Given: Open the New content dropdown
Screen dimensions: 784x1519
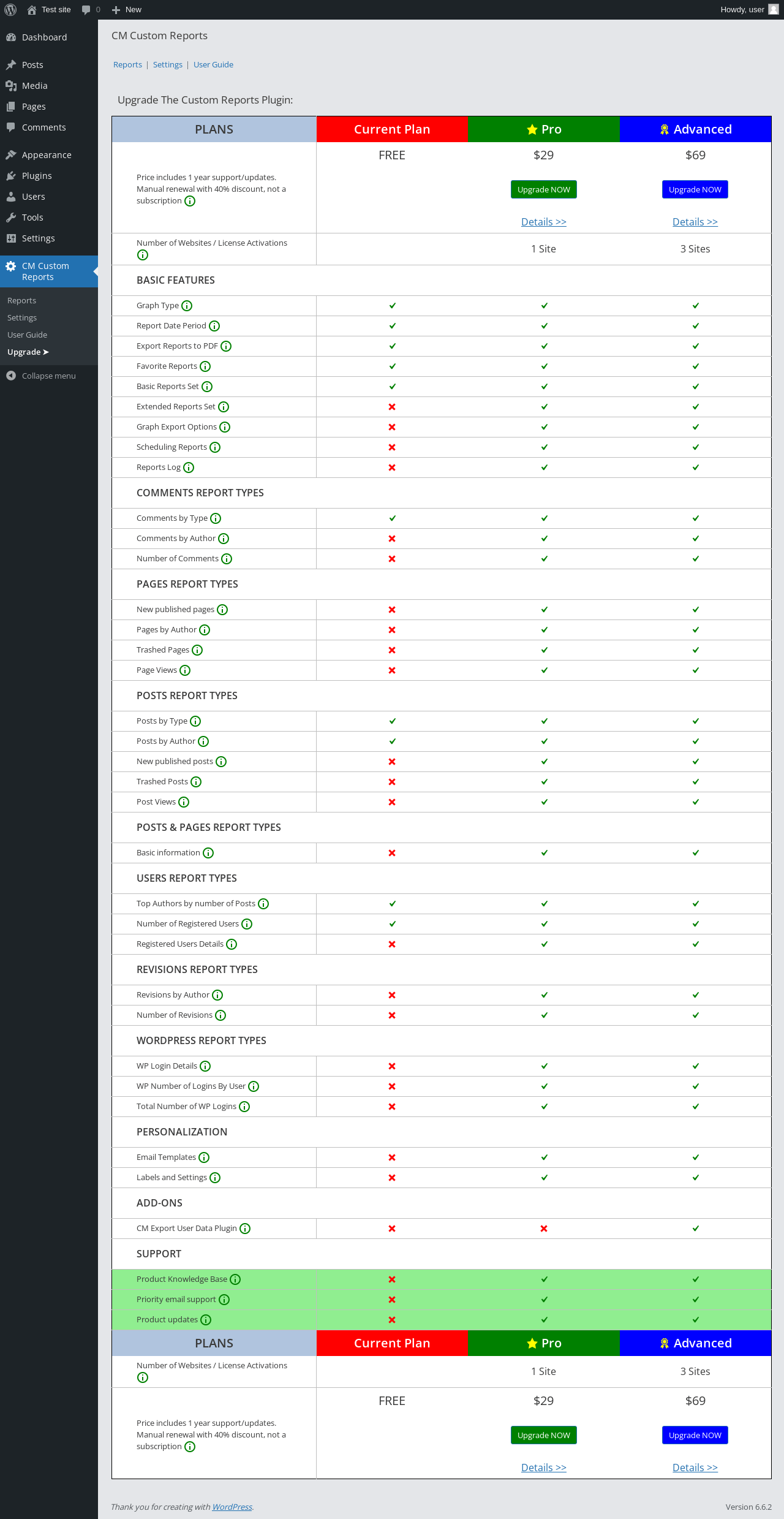Looking at the screenshot, I should [x=127, y=10].
